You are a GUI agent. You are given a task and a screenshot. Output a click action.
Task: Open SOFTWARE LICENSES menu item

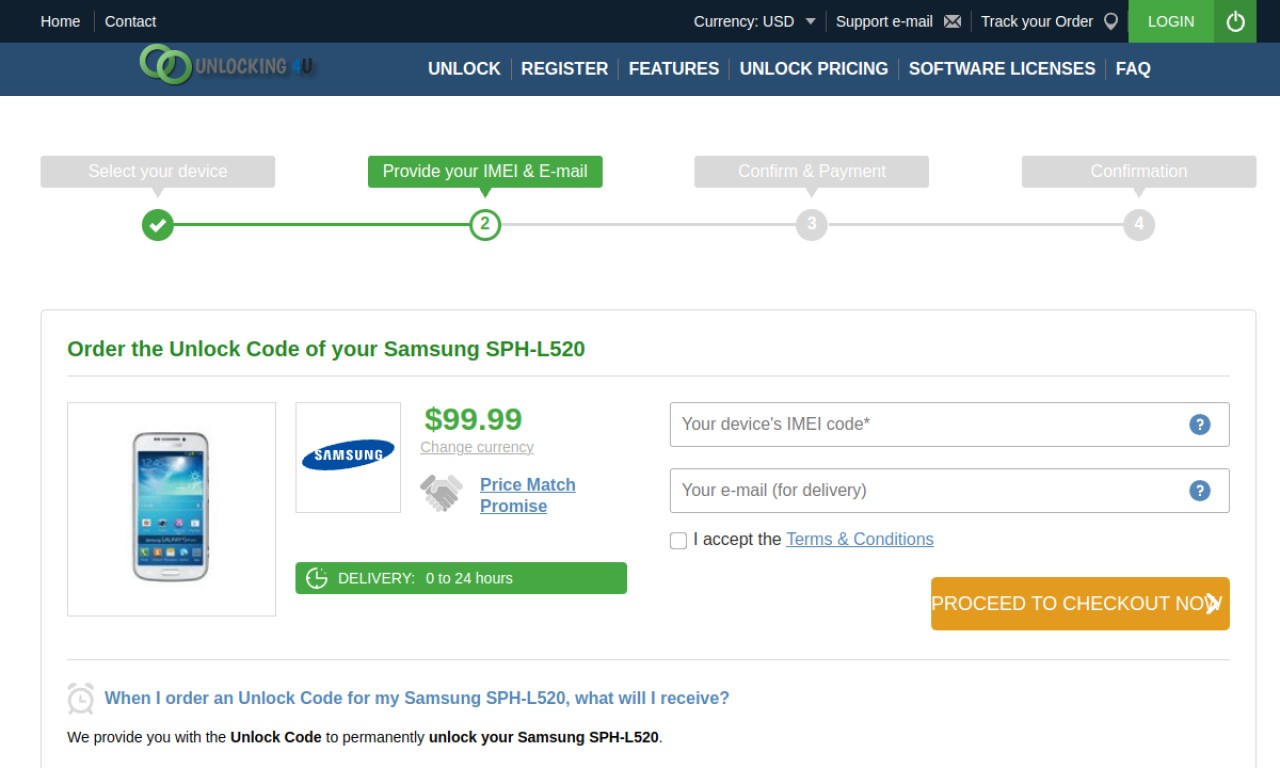[1002, 69]
